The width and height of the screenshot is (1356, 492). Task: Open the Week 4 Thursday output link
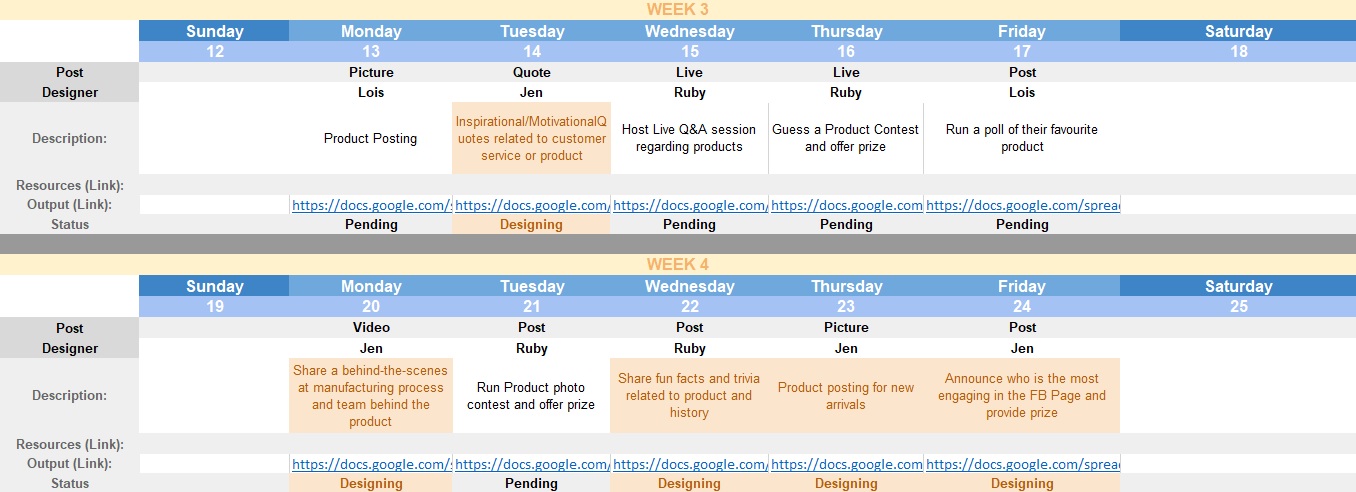click(846, 464)
